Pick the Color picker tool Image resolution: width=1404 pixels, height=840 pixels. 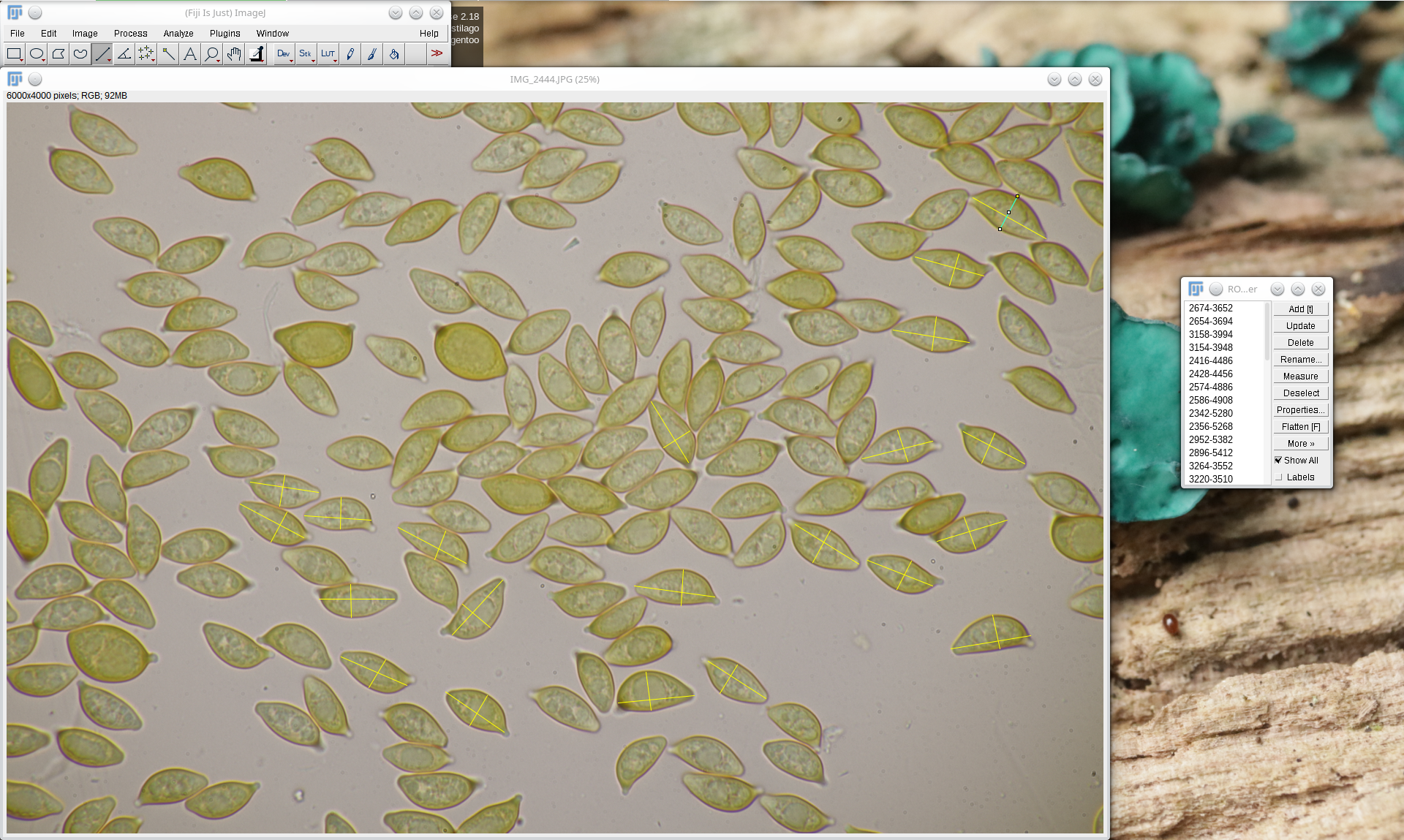pyautogui.click(x=257, y=53)
